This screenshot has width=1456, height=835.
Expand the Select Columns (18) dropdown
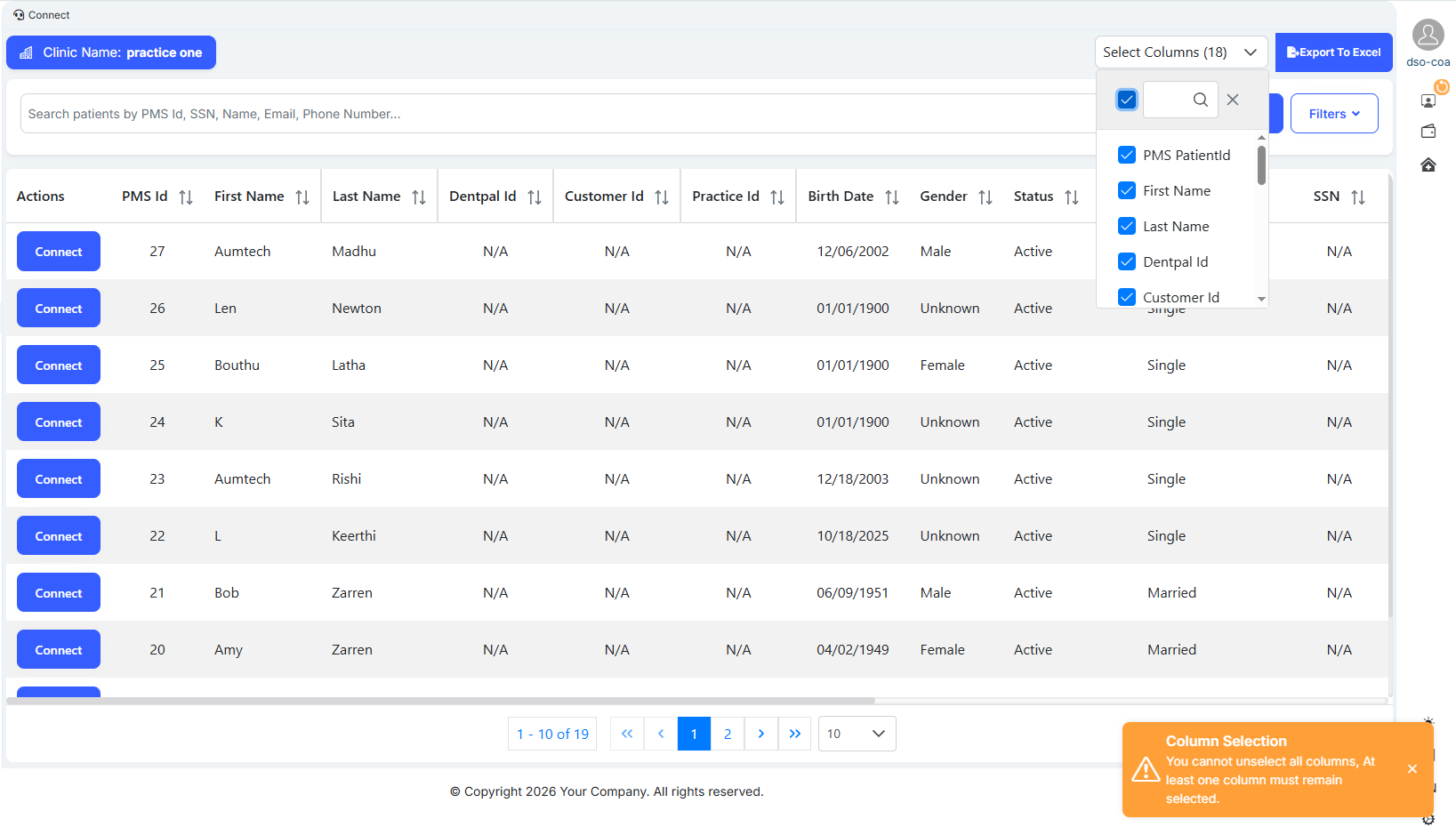pos(1180,52)
